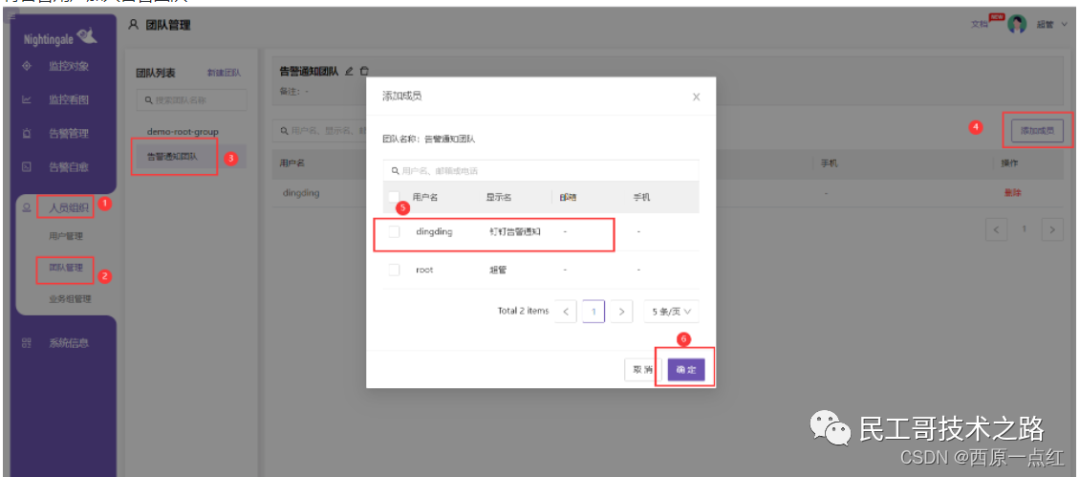Focus the background member search field
This screenshot has width=1080, height=477.
tap(318, 130)
